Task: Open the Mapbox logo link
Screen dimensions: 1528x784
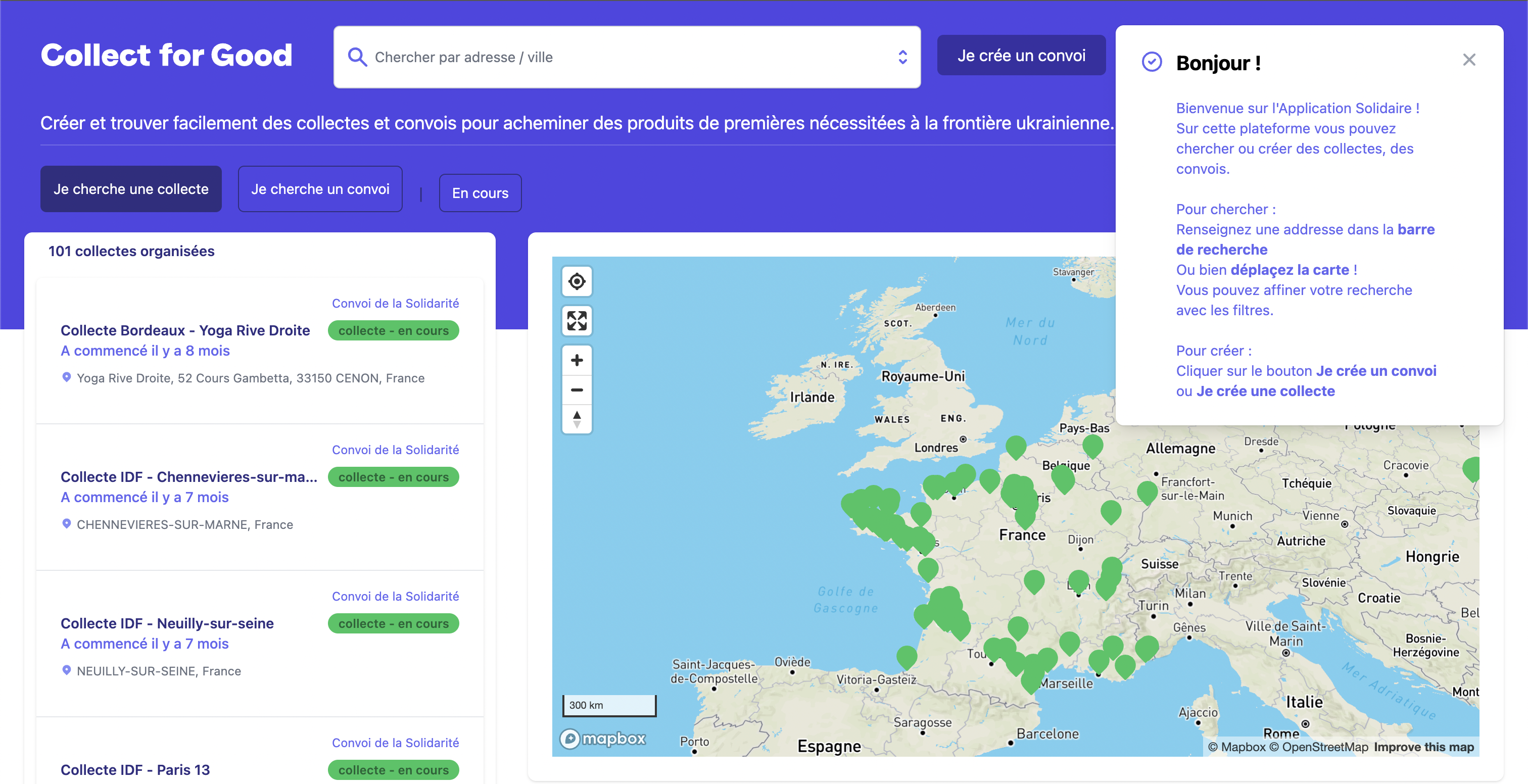Action: click(603, 739)
